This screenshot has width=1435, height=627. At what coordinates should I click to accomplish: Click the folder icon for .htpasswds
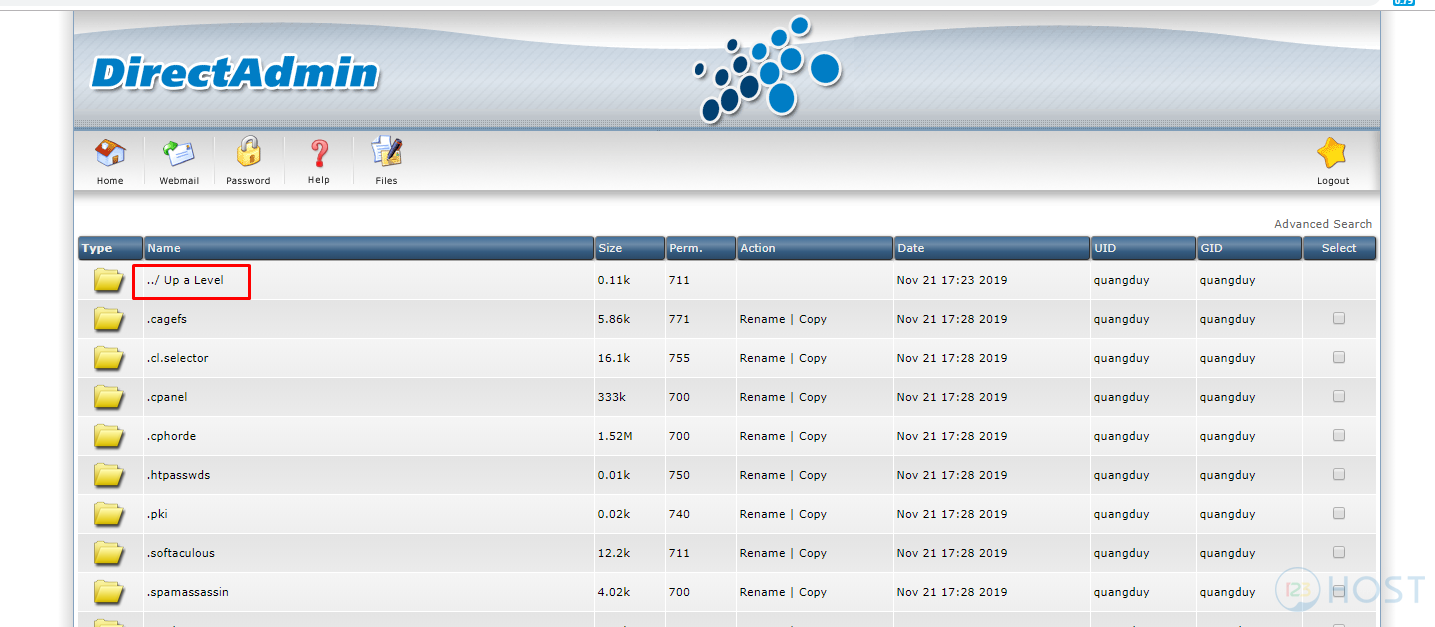pyautogui.click(x=109, y=476)
